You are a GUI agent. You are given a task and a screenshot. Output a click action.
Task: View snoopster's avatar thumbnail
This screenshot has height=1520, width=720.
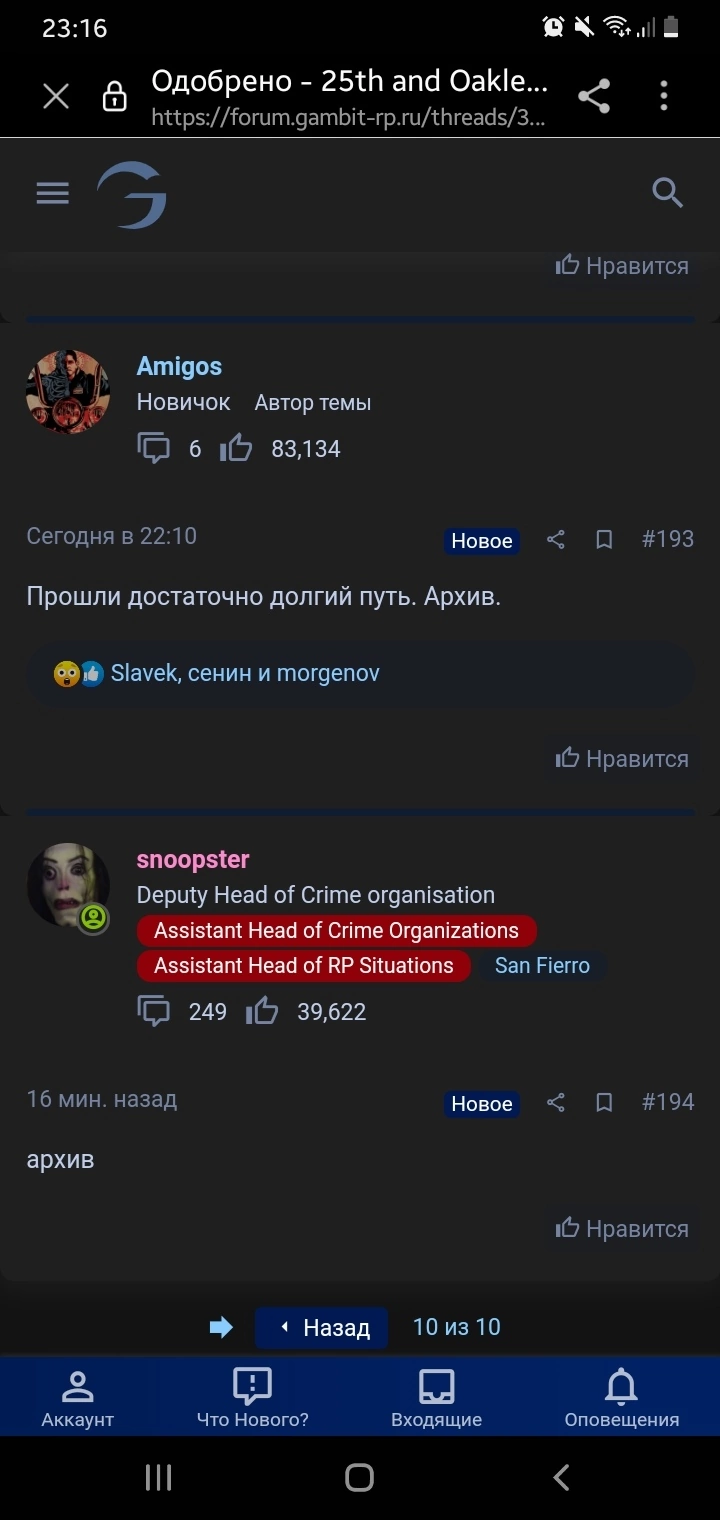click(x=68, y=885)
